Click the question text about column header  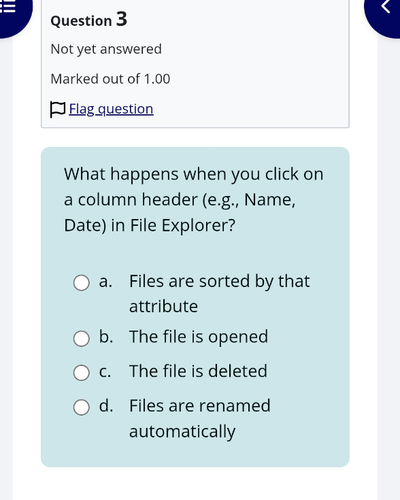pyautogui.click(x=194, y=199)
